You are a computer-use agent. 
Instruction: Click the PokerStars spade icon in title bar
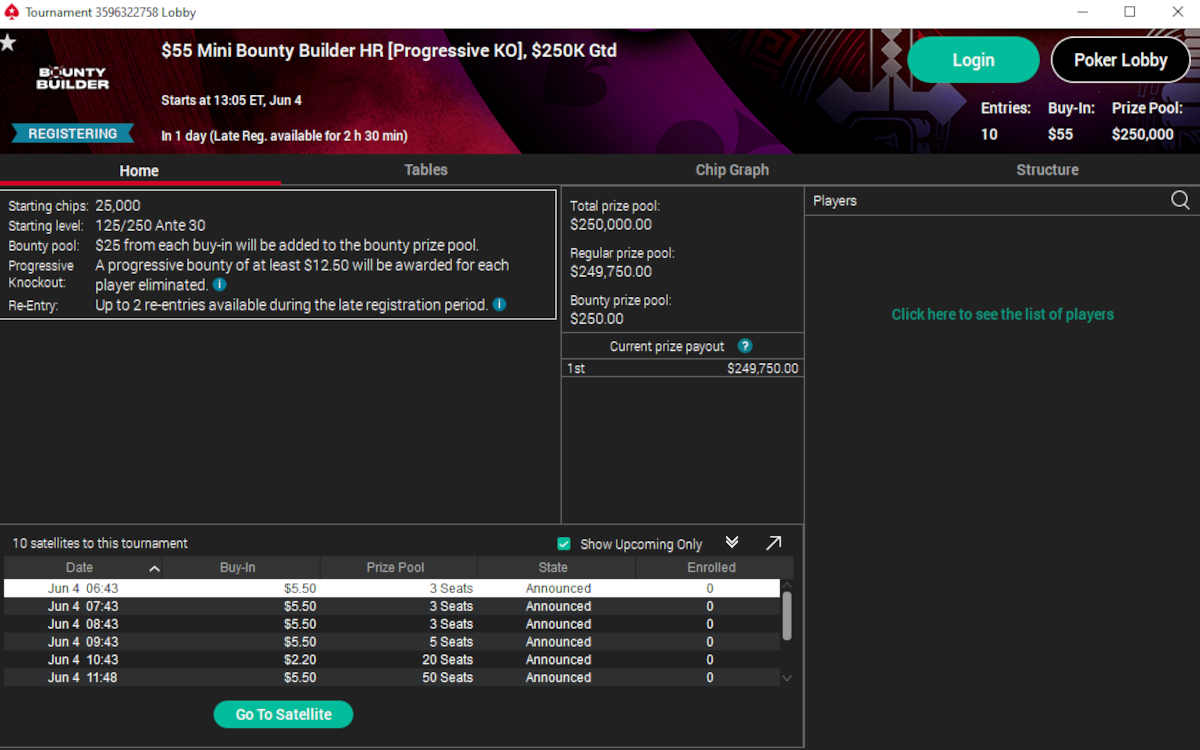11,12
